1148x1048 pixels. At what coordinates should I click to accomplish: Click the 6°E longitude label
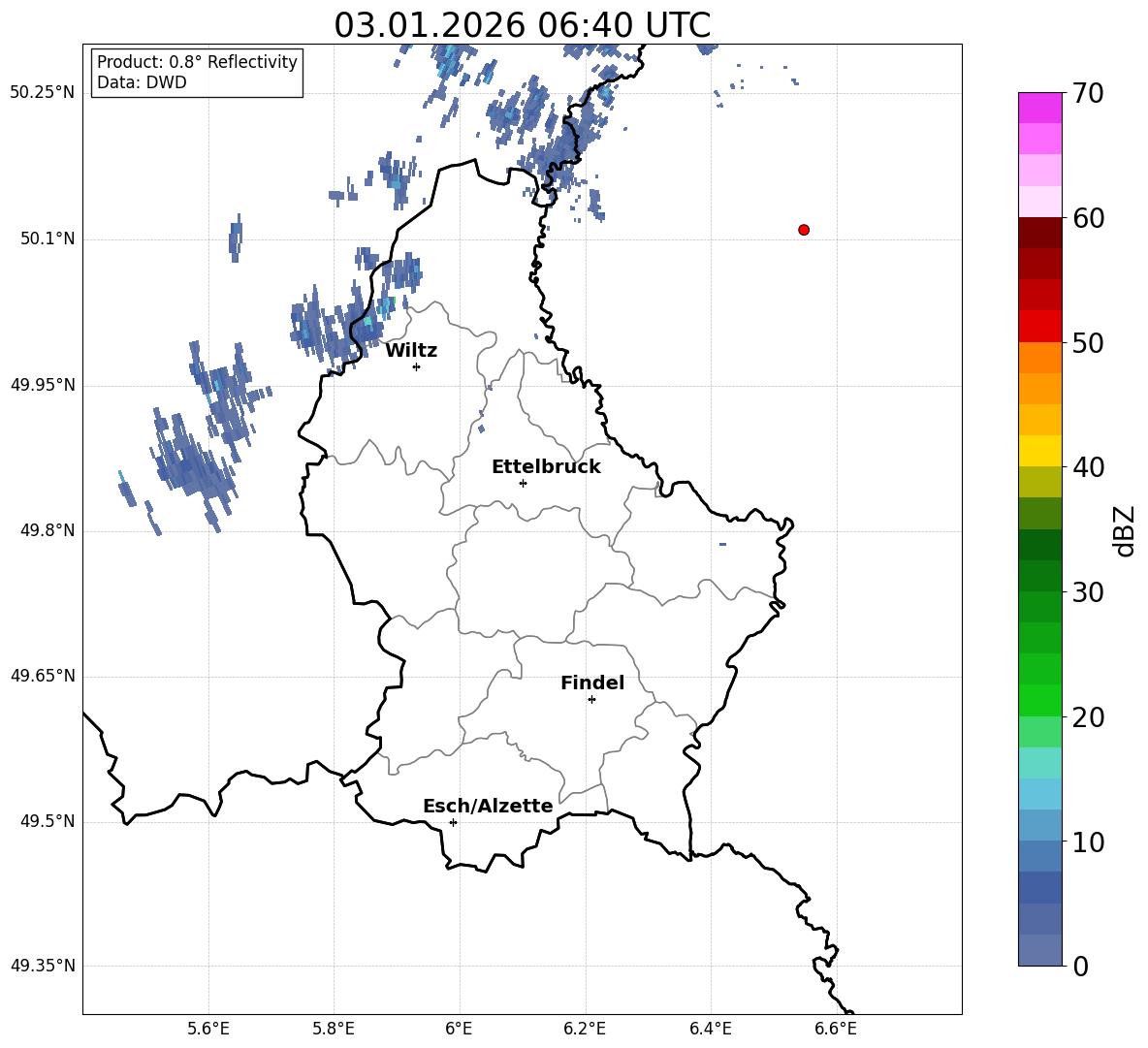[x=459, y=1029]
